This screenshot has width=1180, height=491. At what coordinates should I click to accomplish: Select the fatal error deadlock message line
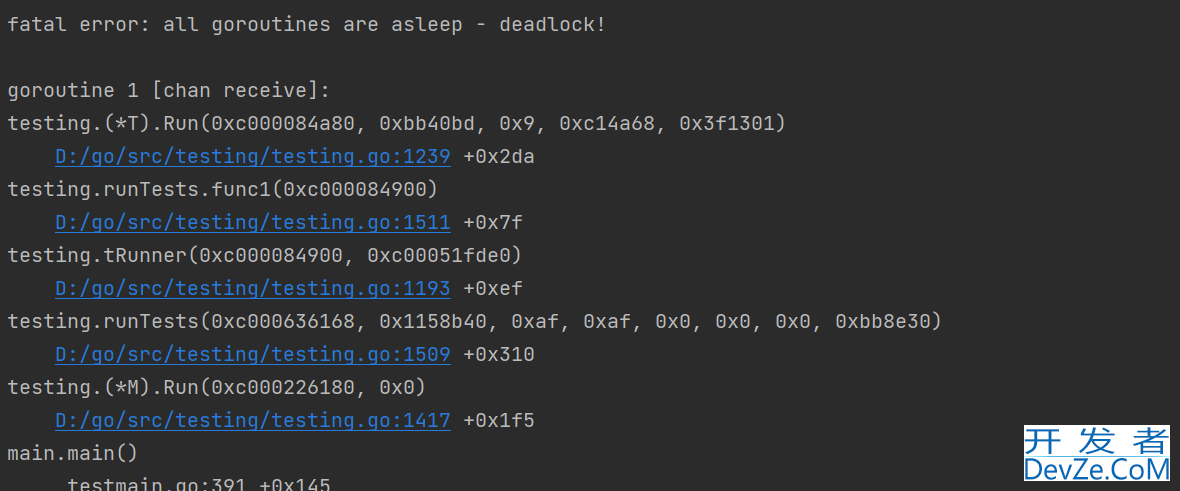[x=306, y=25]
